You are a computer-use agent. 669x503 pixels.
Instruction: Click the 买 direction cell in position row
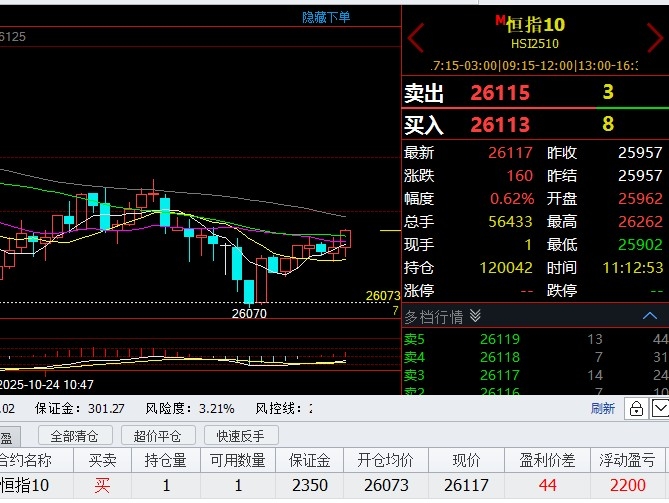[102, 486]
